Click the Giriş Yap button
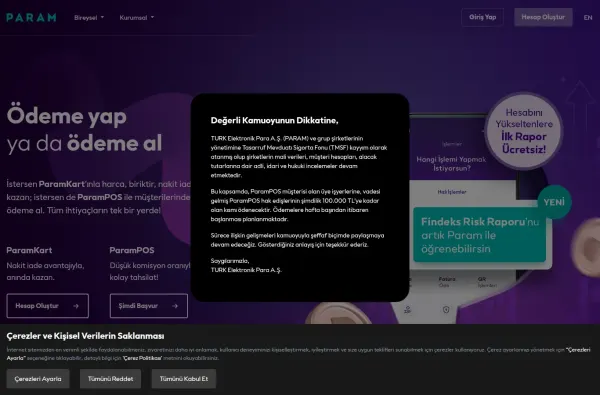This screenshot has height=395, width=600. tap(483, 17)
